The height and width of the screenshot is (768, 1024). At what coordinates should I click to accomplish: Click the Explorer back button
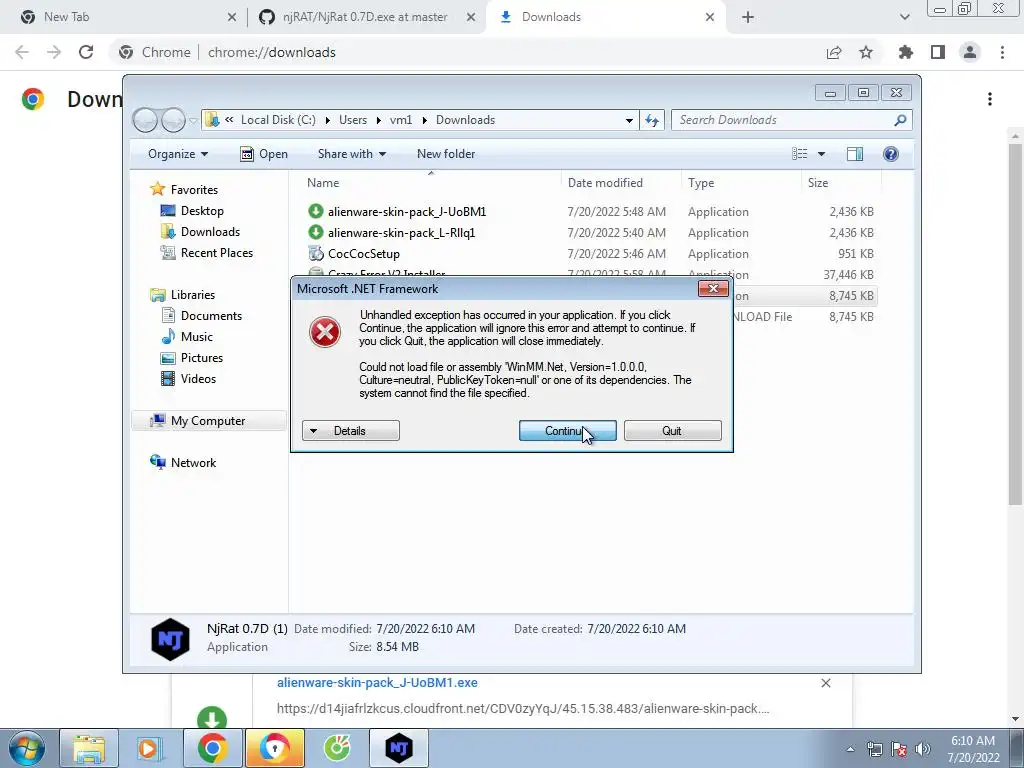(x=145, y=120)
